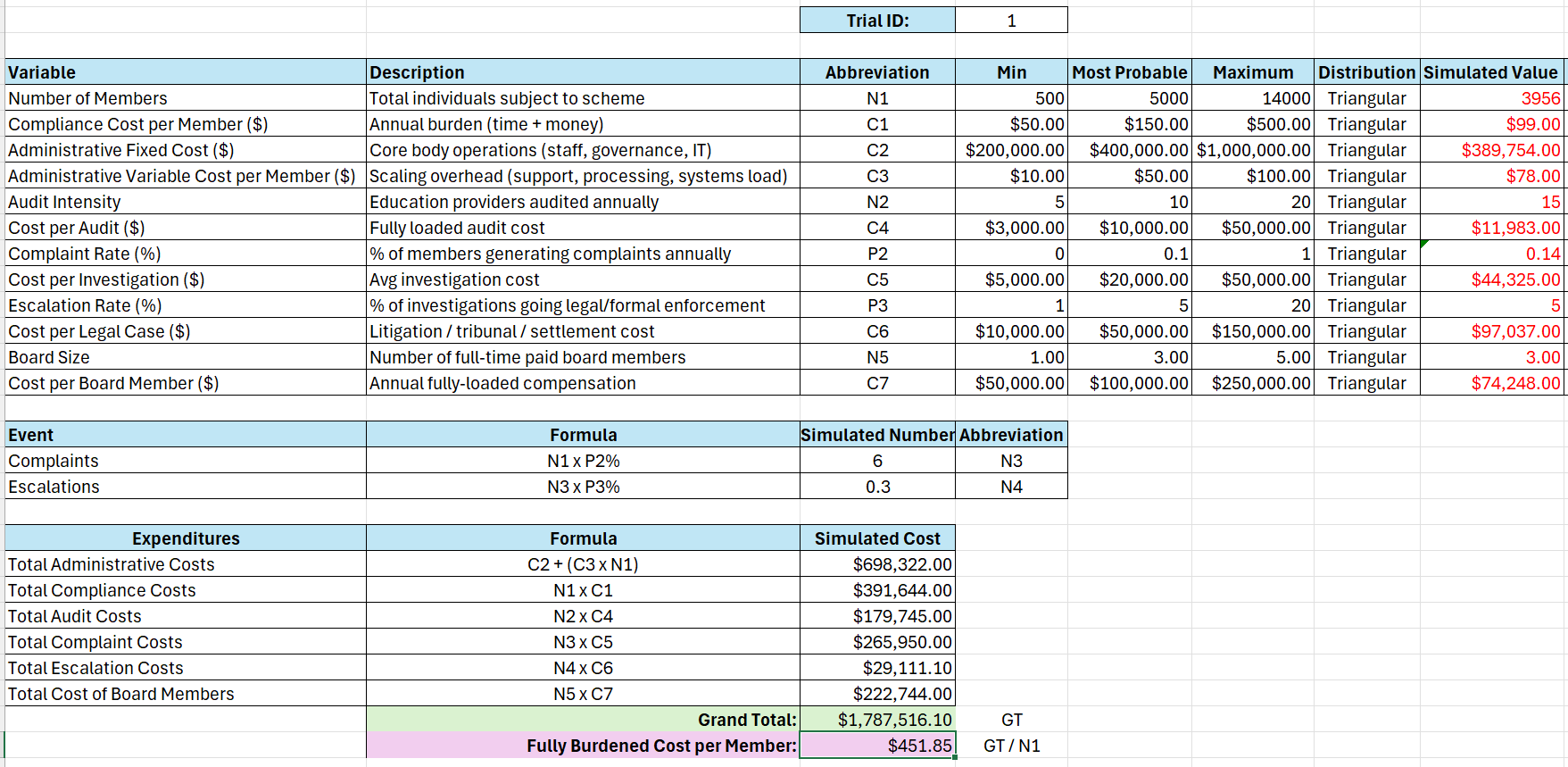Select the Fully Burdened Cost per Member value
Screen dimensions: 1568x767
[x=877, y=746]
